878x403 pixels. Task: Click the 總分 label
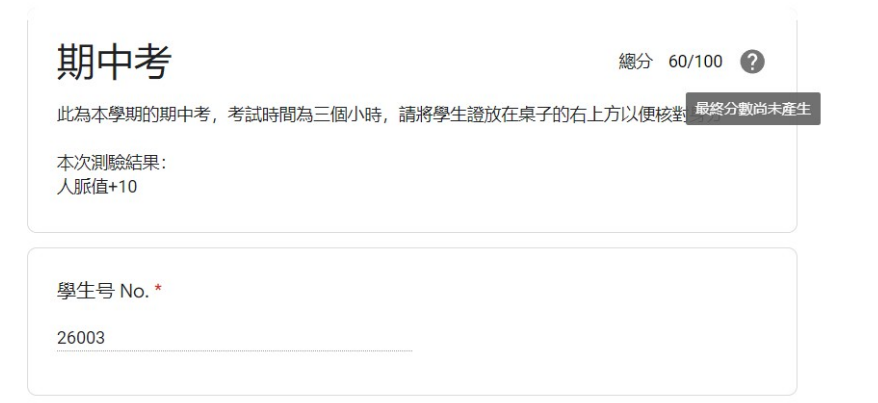(636, 62)
